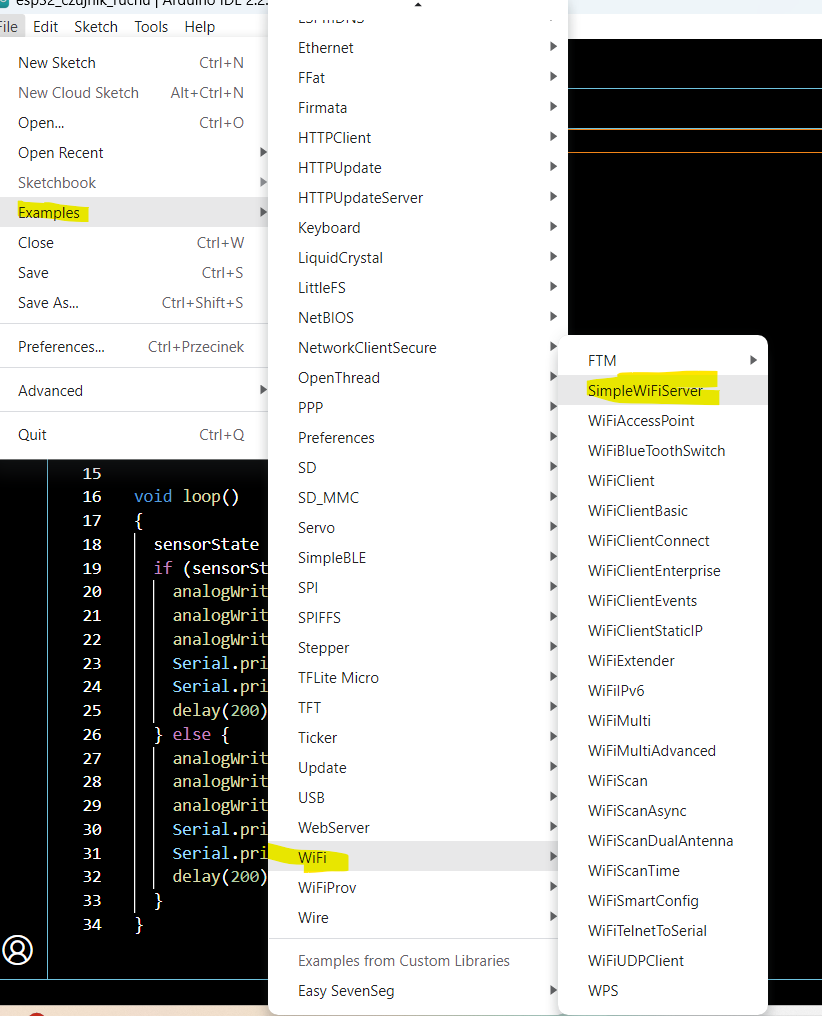Screen dimensions: 822x1016
Task: Open the Ticker examples submenu
Action: point(415,737)
